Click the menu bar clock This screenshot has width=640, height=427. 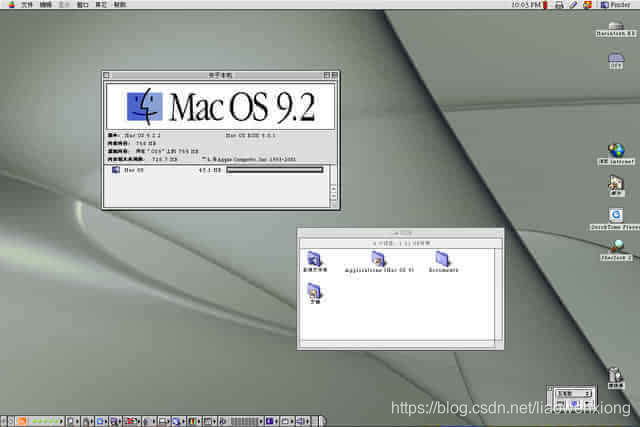pos(526,5)
